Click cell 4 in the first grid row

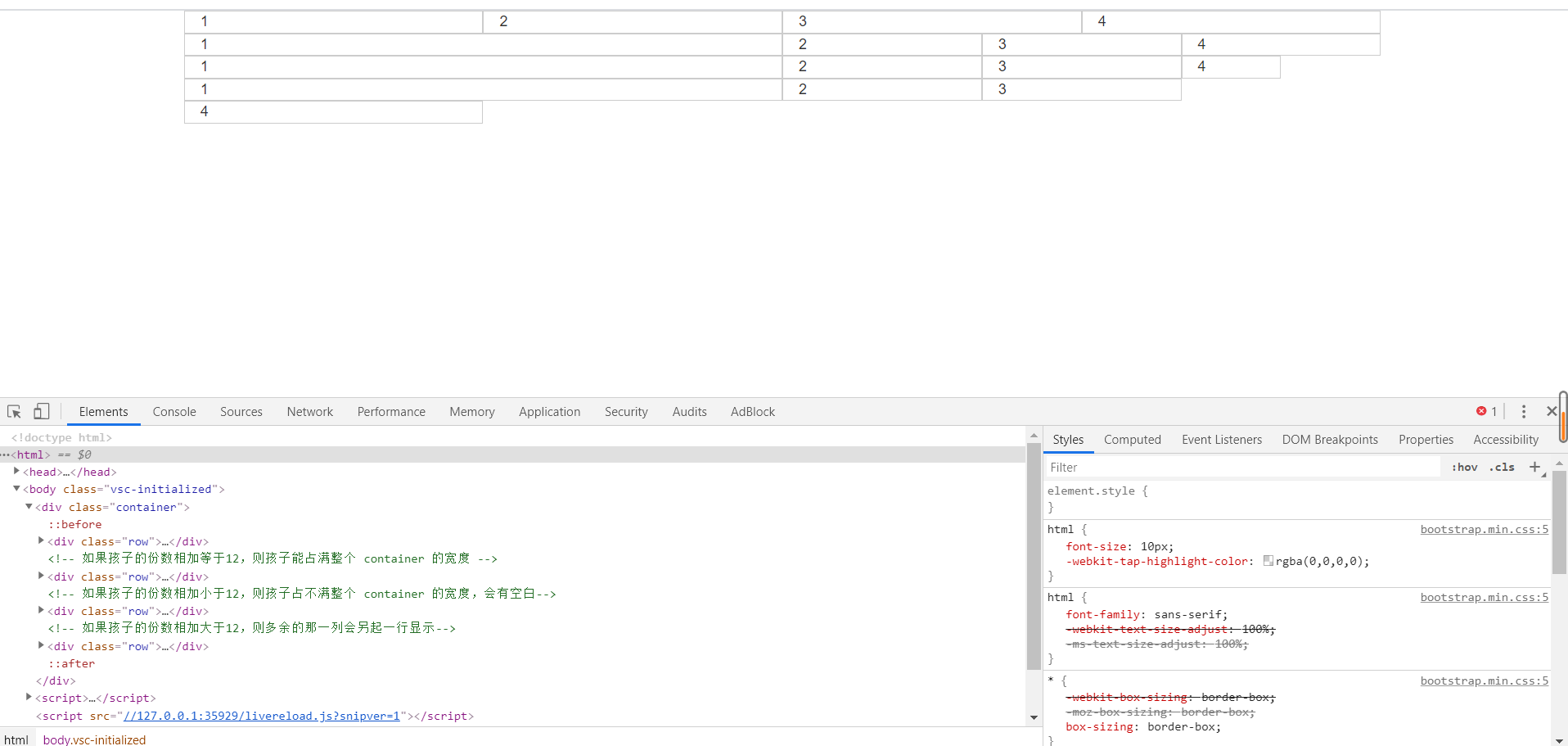(1231, 22)
